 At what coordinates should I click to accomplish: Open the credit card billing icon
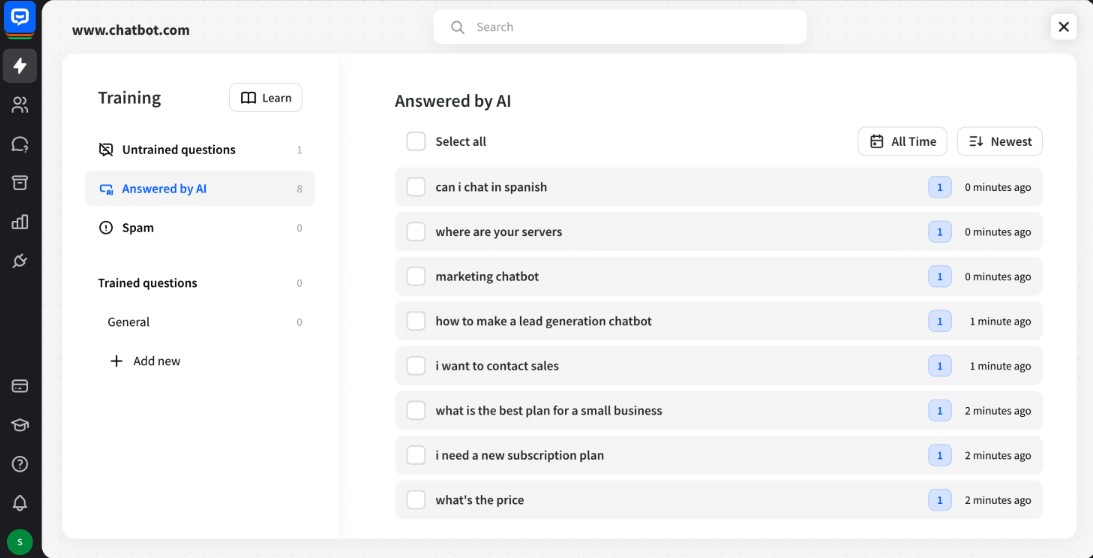point(20,386)
